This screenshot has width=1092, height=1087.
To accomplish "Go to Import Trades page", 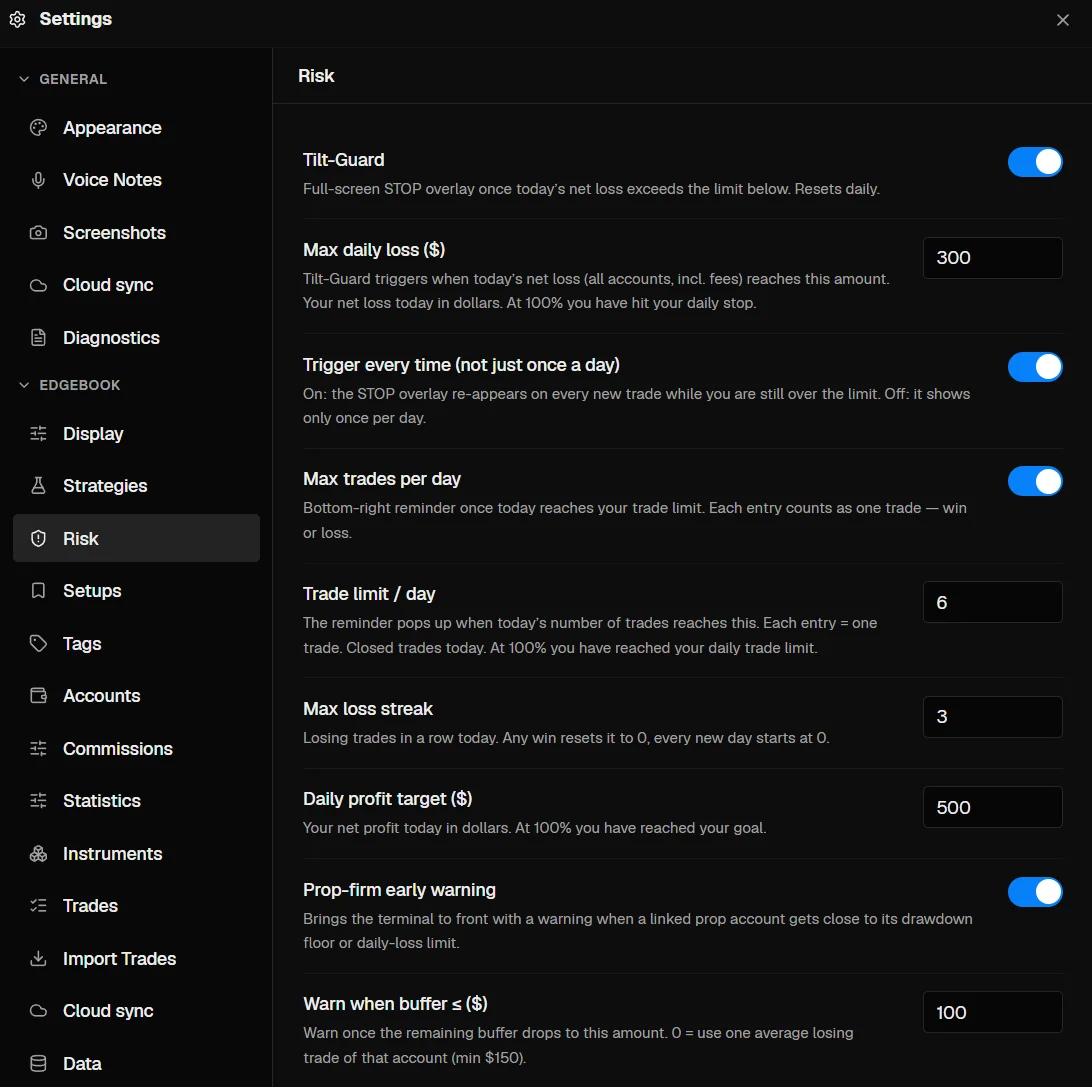I will pos(136,959).
